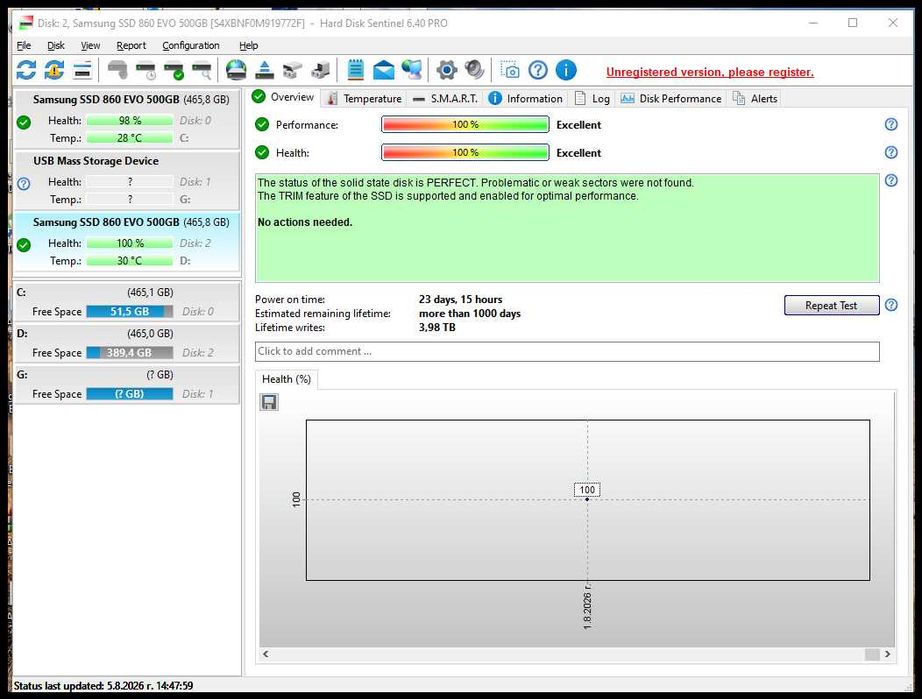Click the screenshot camera toolbar icon
Image resolution: width=922 pixels, height=699 pixels.
[x=510, y=71]
